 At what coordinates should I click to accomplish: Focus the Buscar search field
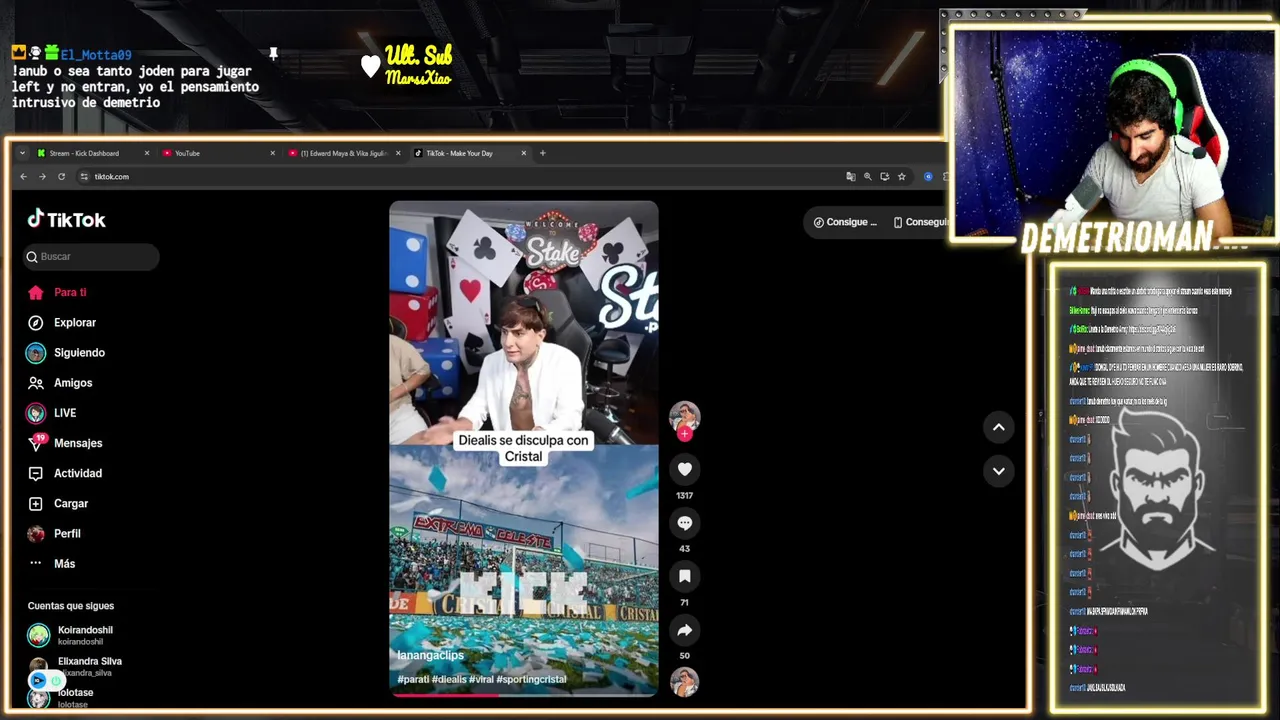pyautogui.click(x=92, y=257)
